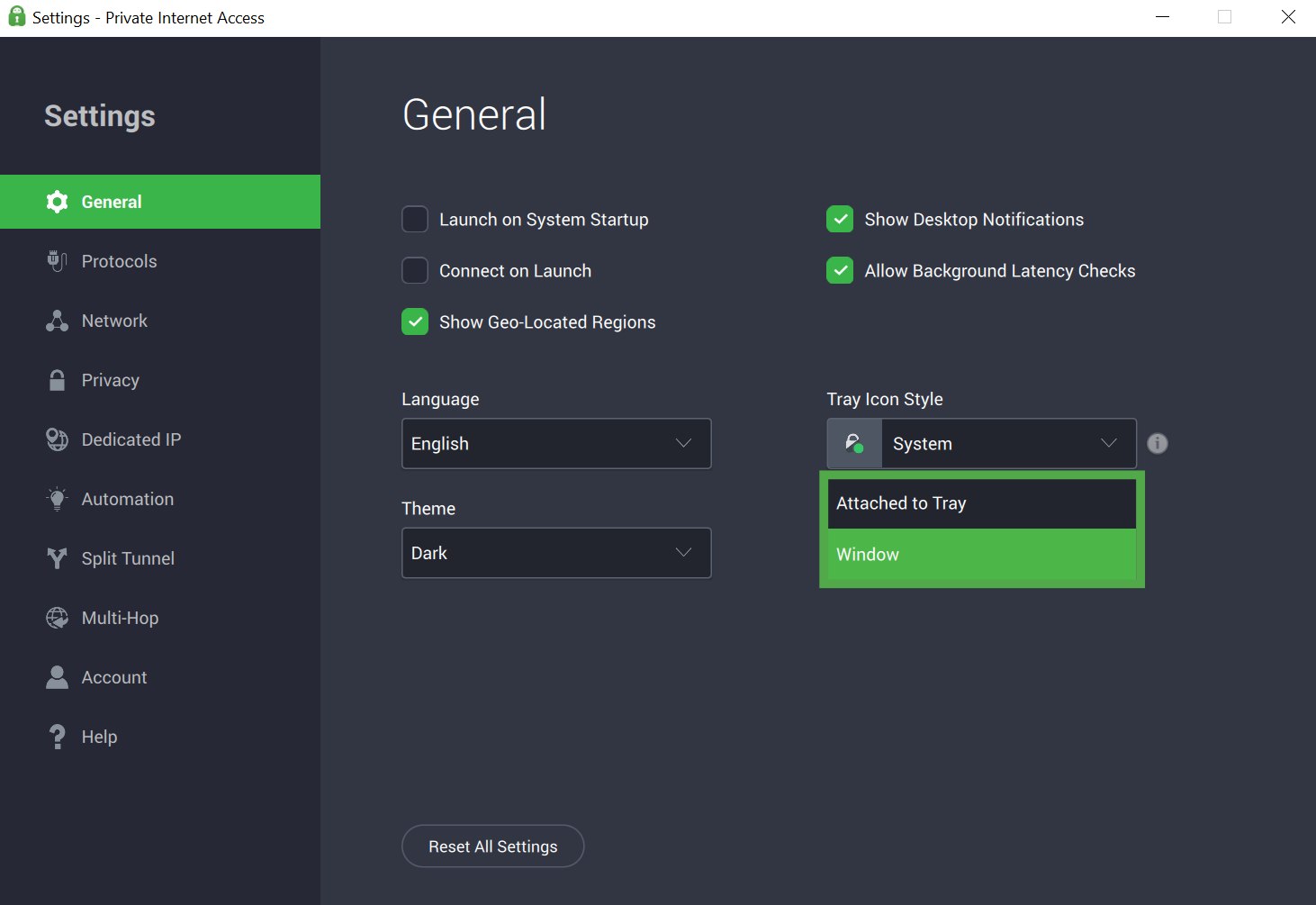Screen dimensions: 1316x905
Task: Click the Allow Background Latency Checks label
Action: (x=1000, y=271)
